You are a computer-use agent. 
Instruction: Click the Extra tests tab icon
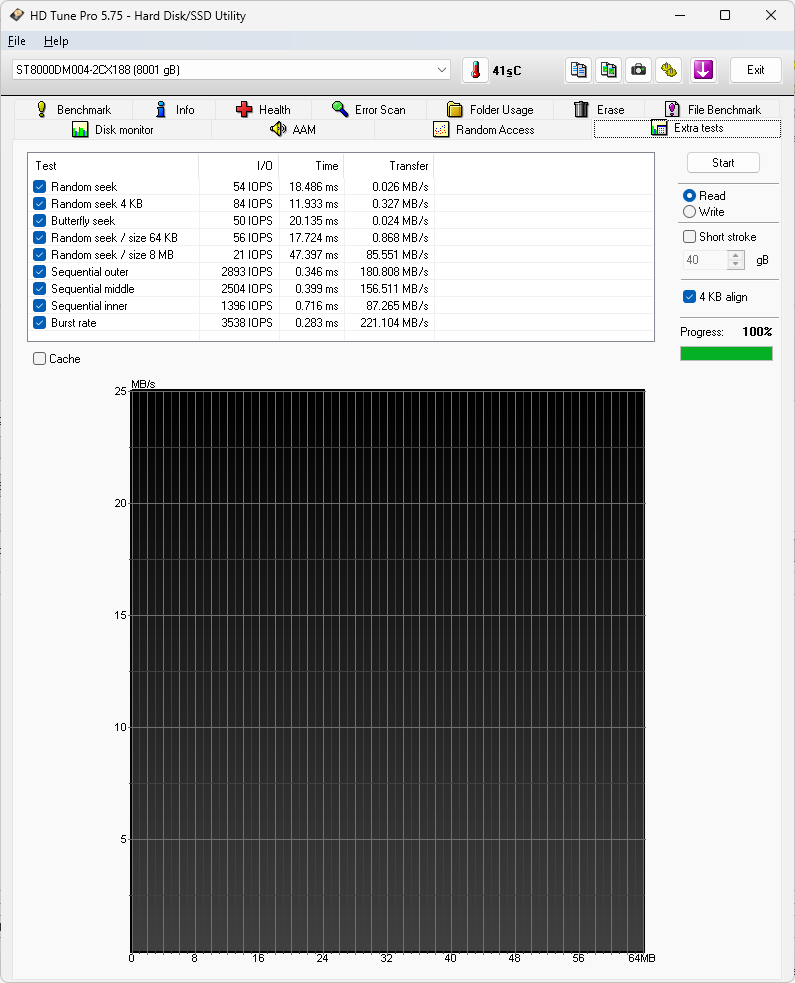tap(659, 128)
